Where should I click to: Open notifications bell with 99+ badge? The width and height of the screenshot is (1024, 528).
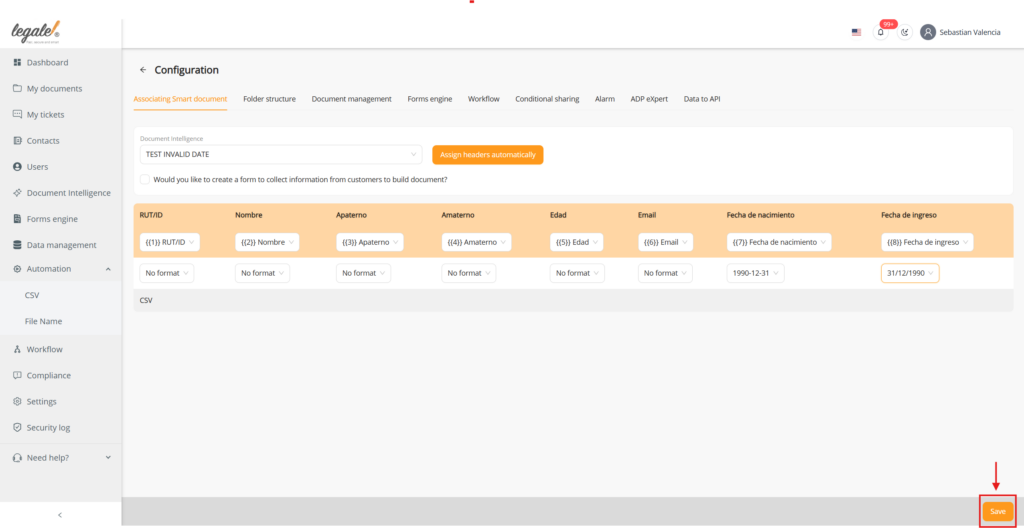click(881, 32)
